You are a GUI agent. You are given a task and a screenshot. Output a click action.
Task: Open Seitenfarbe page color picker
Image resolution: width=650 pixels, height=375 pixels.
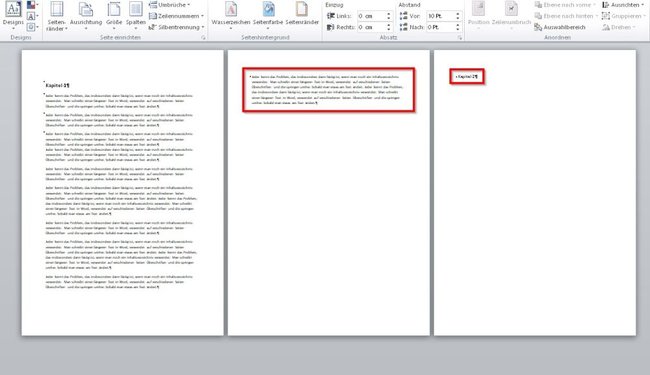(x=268, y=16)
